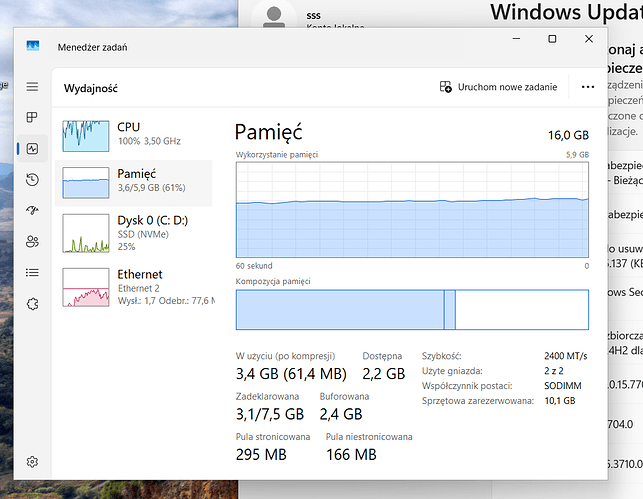
Task: Open App history from sidebar
Action: [32, 180]
